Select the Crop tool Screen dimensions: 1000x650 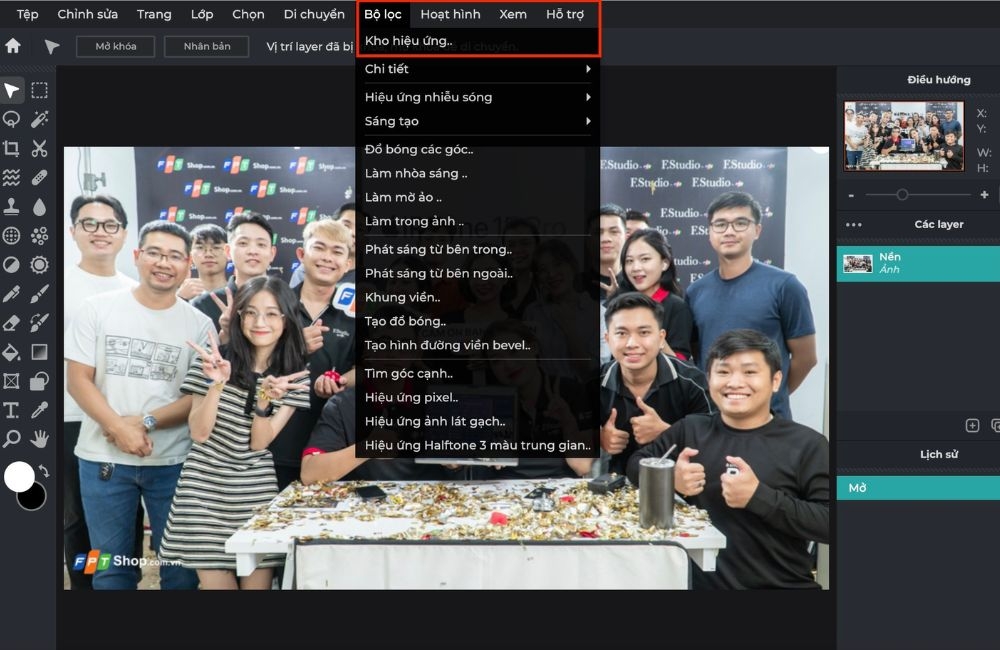click(x=13, y=150)
